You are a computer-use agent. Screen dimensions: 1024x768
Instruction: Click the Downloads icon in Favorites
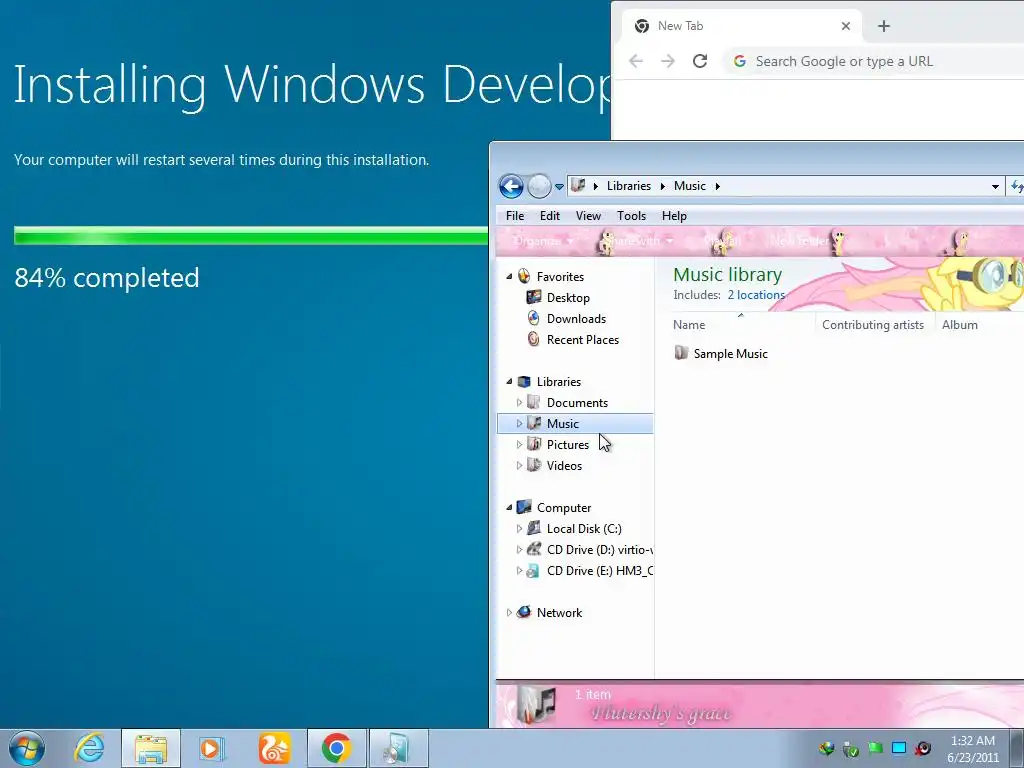click(x=534, y=318)
